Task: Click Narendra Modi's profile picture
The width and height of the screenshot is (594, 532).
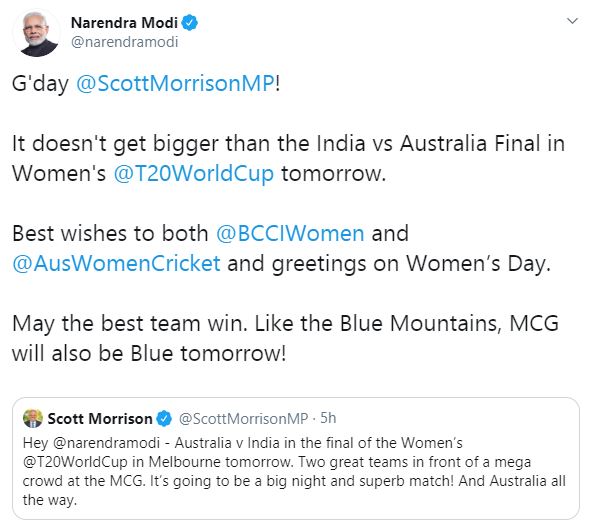Action: 36,33
